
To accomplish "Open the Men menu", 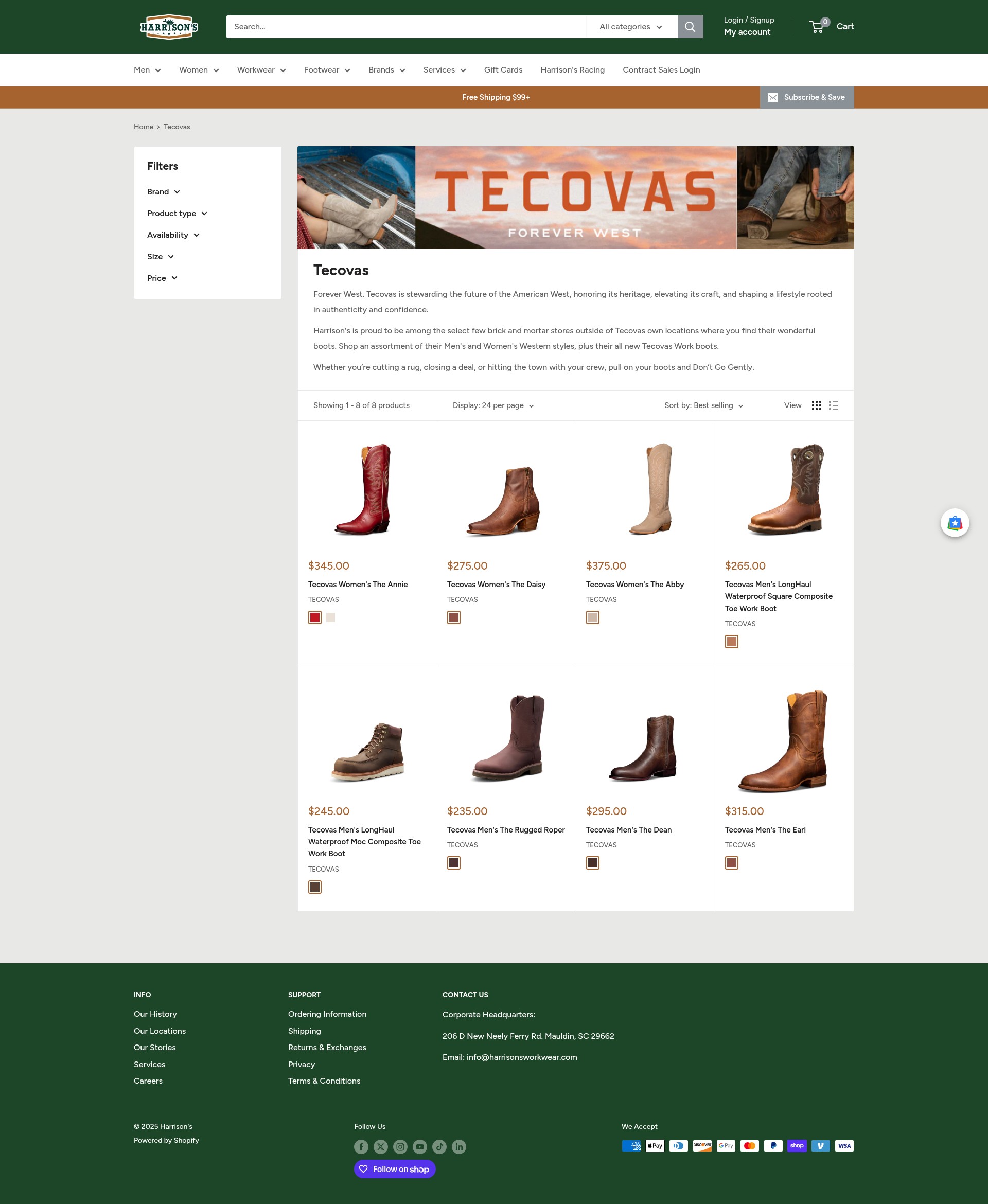I will (x=147, y=70).
